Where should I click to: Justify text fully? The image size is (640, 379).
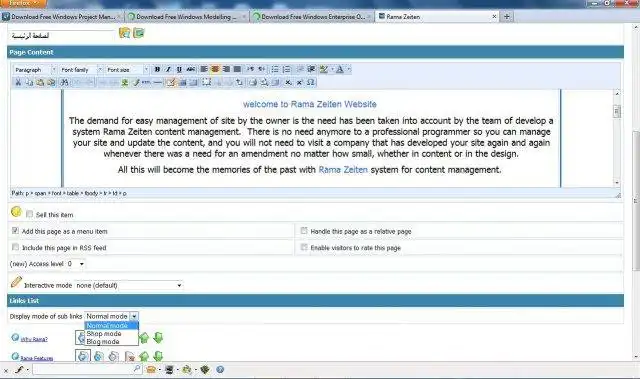[x=237, y=69]
